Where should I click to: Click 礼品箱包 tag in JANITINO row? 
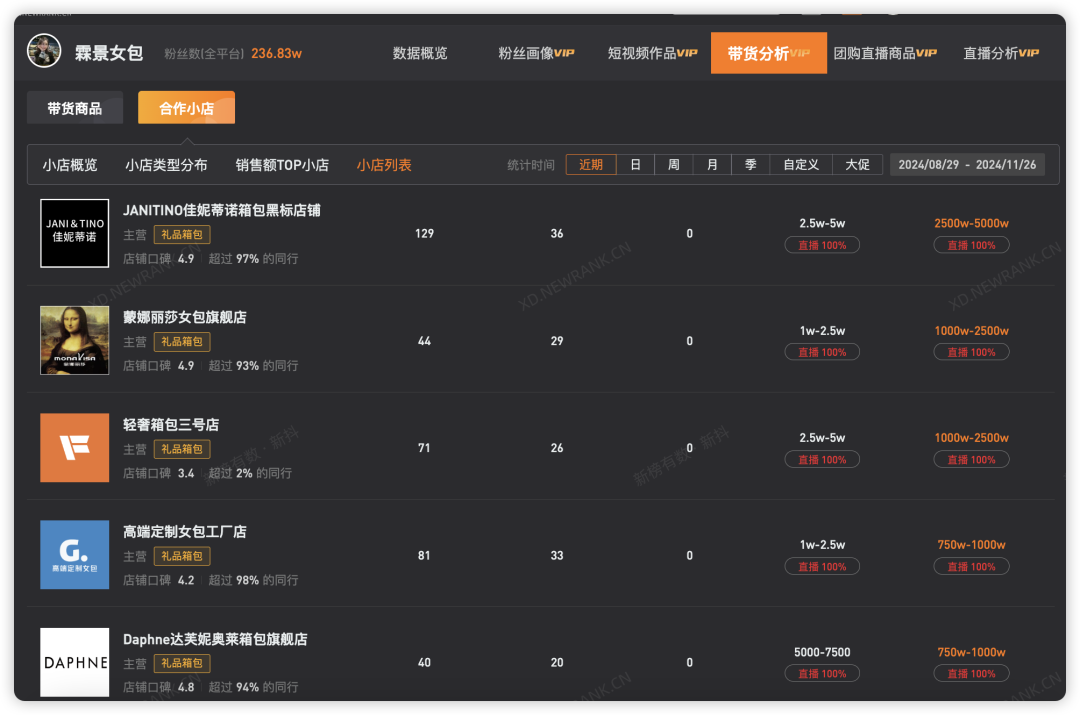coord(182,235)
